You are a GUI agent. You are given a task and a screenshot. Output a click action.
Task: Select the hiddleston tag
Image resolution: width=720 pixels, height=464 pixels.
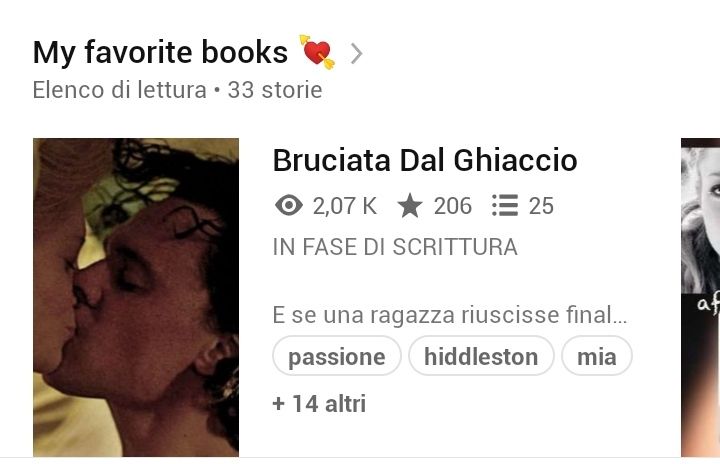point(481,356)
